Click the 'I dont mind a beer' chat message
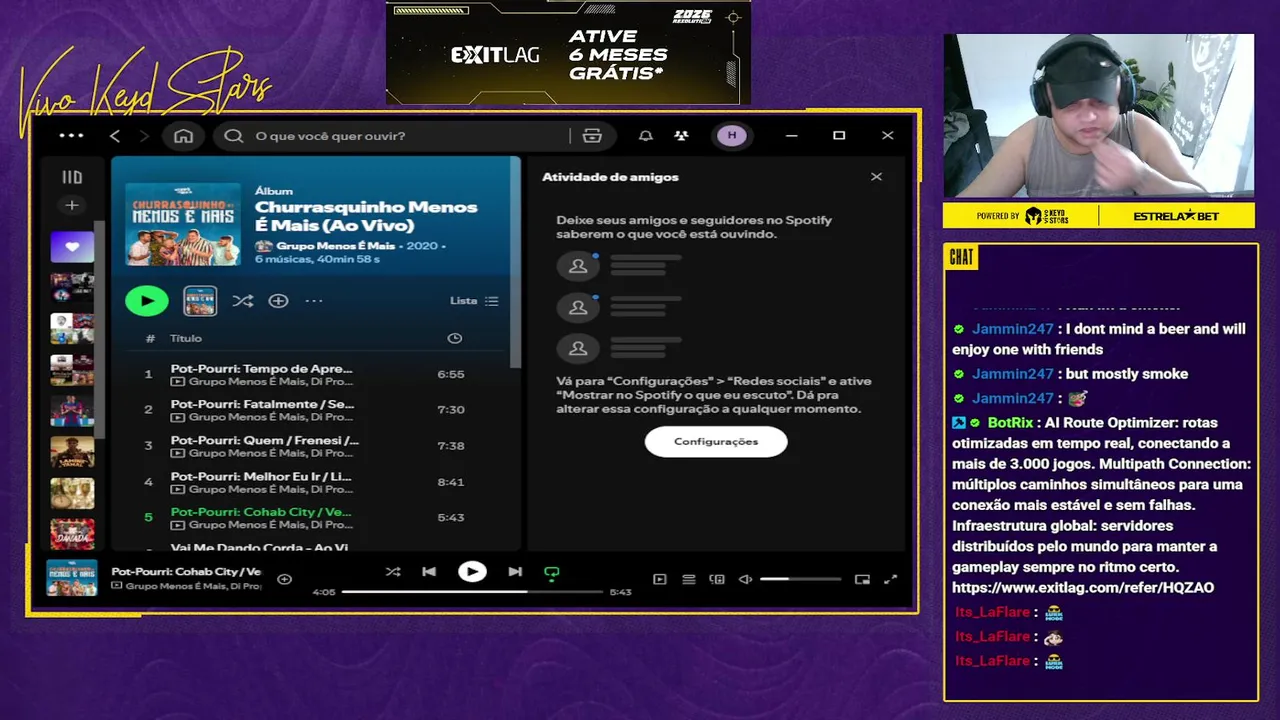The image size is (1280, 720). (x=1100, y=339)
